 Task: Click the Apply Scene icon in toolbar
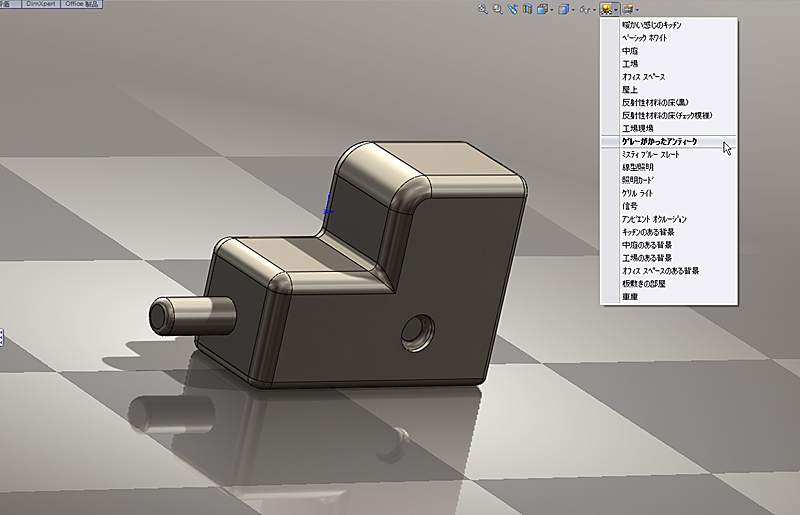[606, 9]
